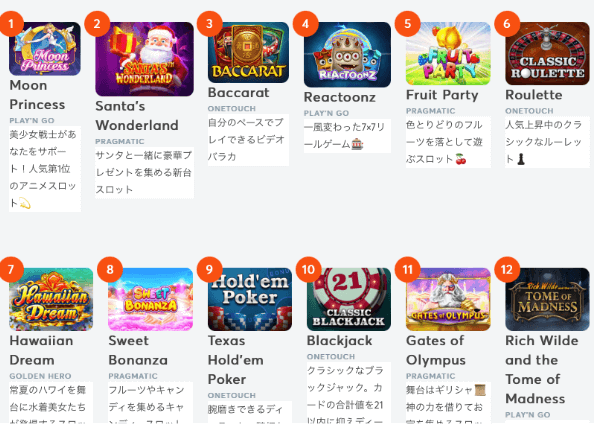Select the Classic Roulette game image
Screen dimensions: 595x424
click(547, 54)
